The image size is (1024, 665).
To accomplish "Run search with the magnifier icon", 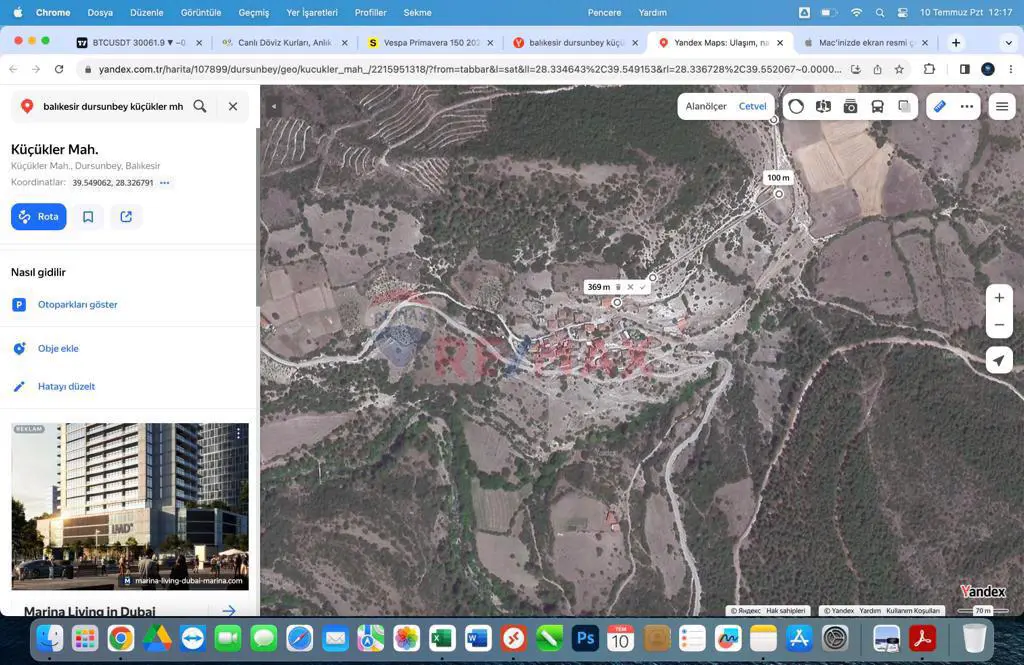I will click(x=200, y=106).
